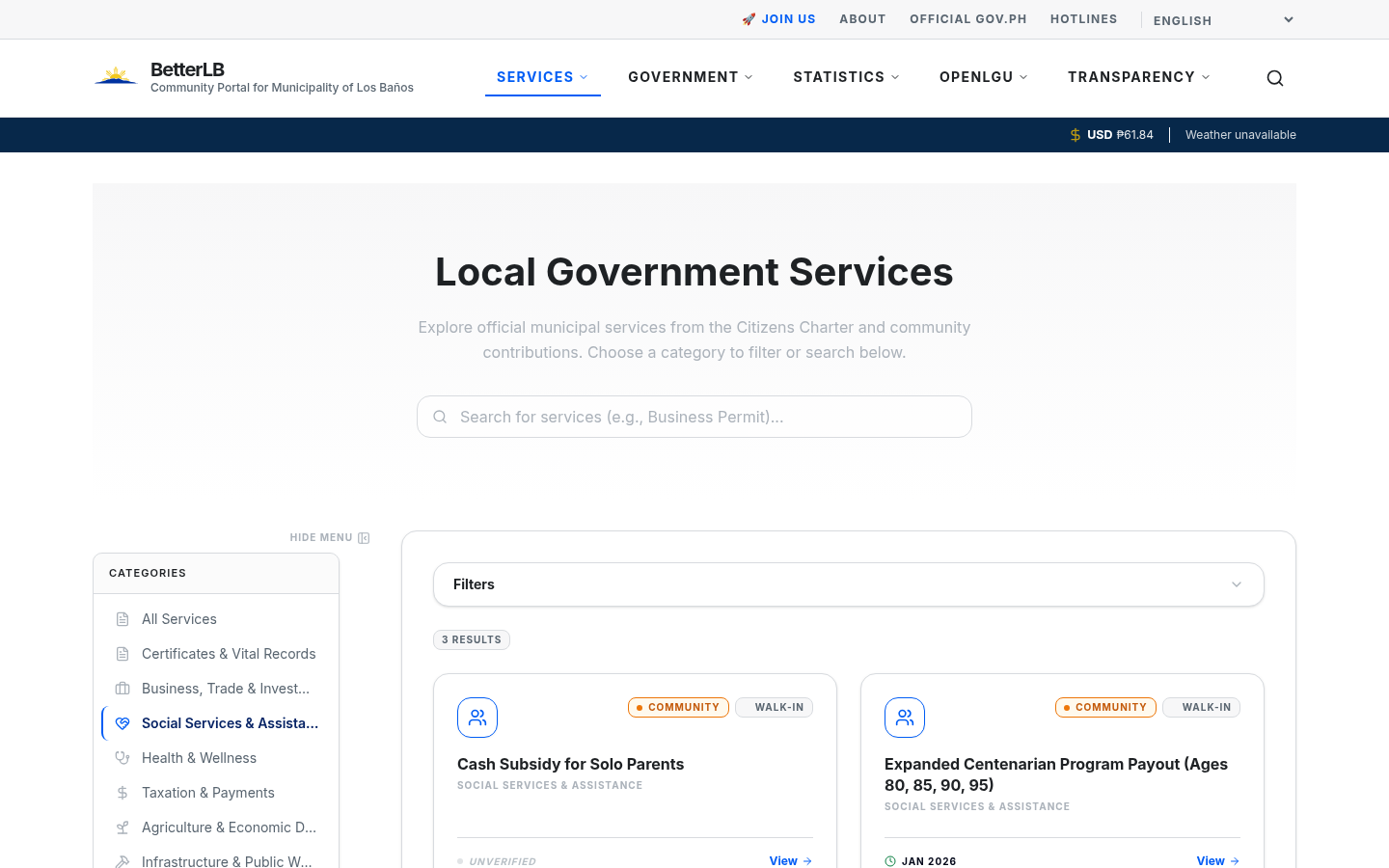This screenshot has width=1389, height=868.
Task: Click the search field magnifier icon
Action: (x=440, y=417)
